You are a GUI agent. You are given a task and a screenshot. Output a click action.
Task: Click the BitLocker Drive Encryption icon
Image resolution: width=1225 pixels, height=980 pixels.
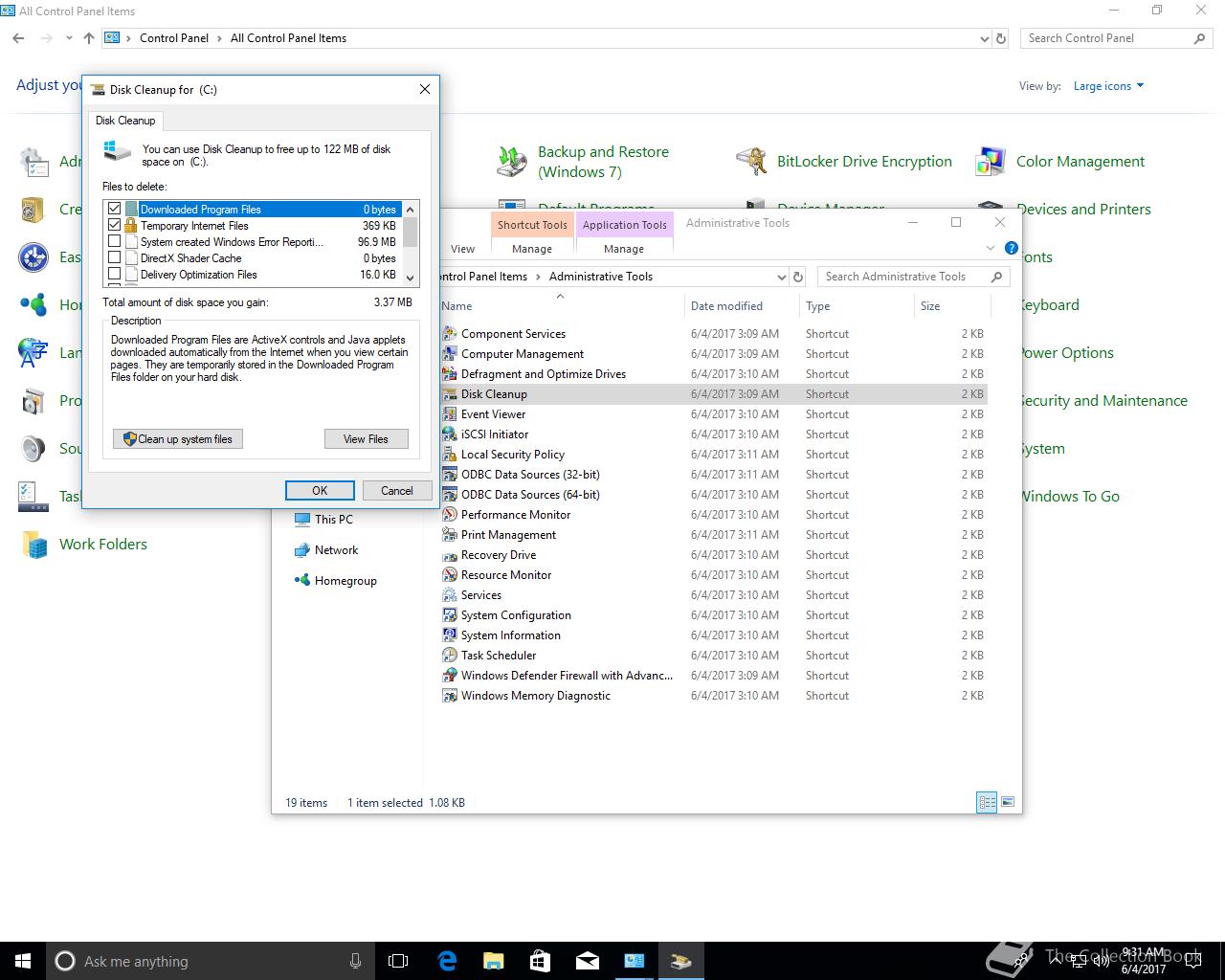point(751,162)
